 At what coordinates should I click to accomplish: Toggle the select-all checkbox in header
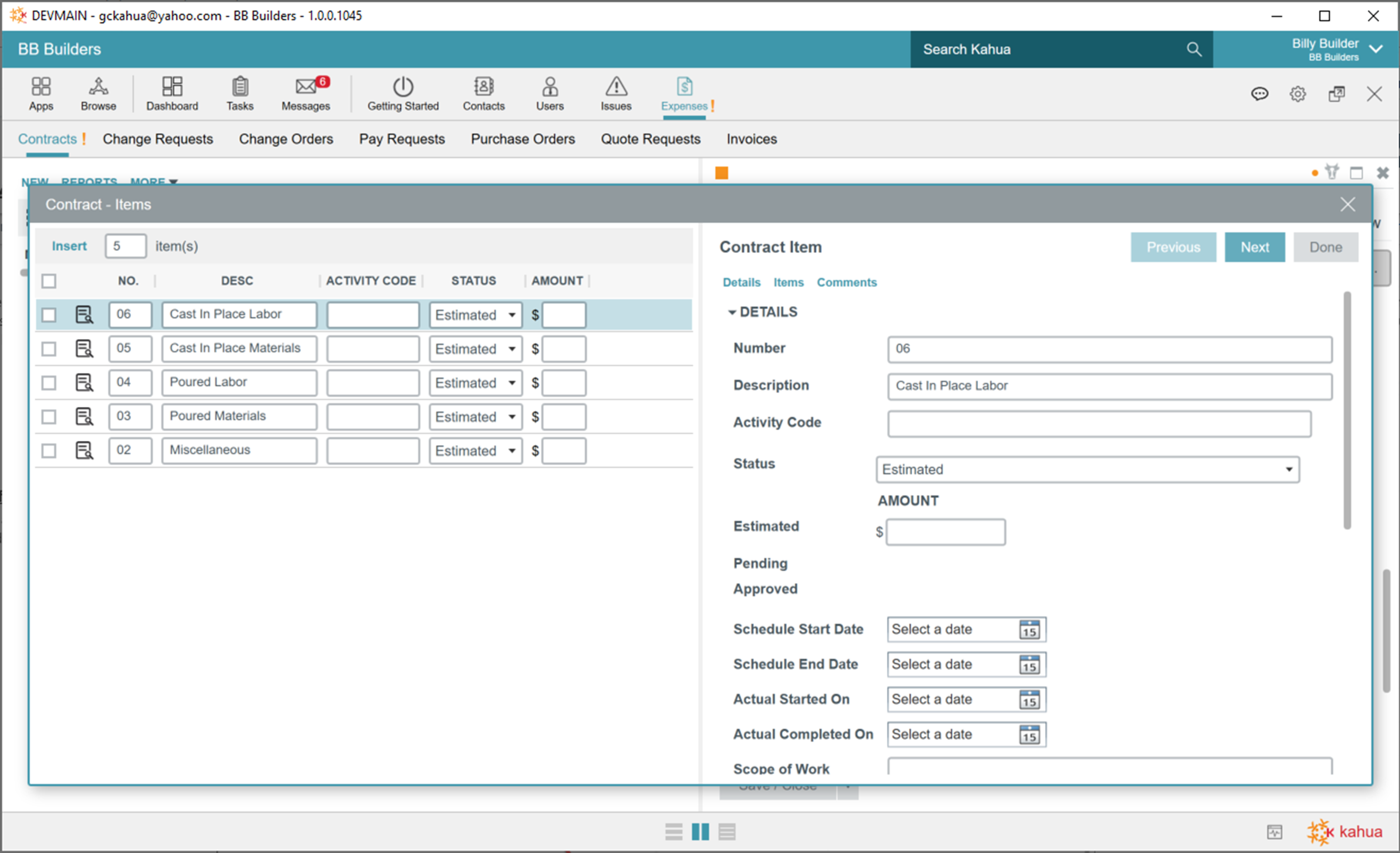(49, 281)
